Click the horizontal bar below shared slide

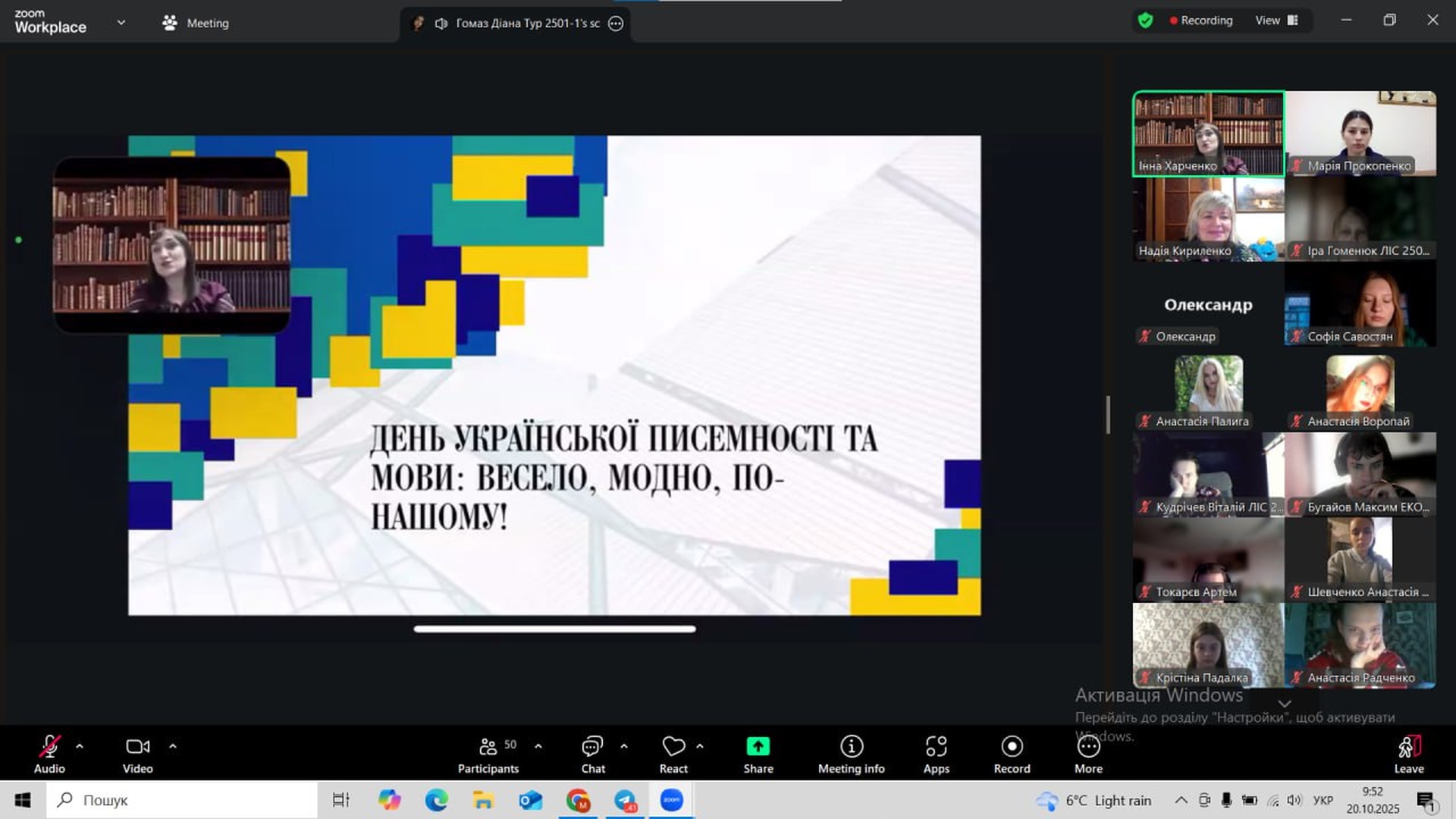[x=554, y=629]
